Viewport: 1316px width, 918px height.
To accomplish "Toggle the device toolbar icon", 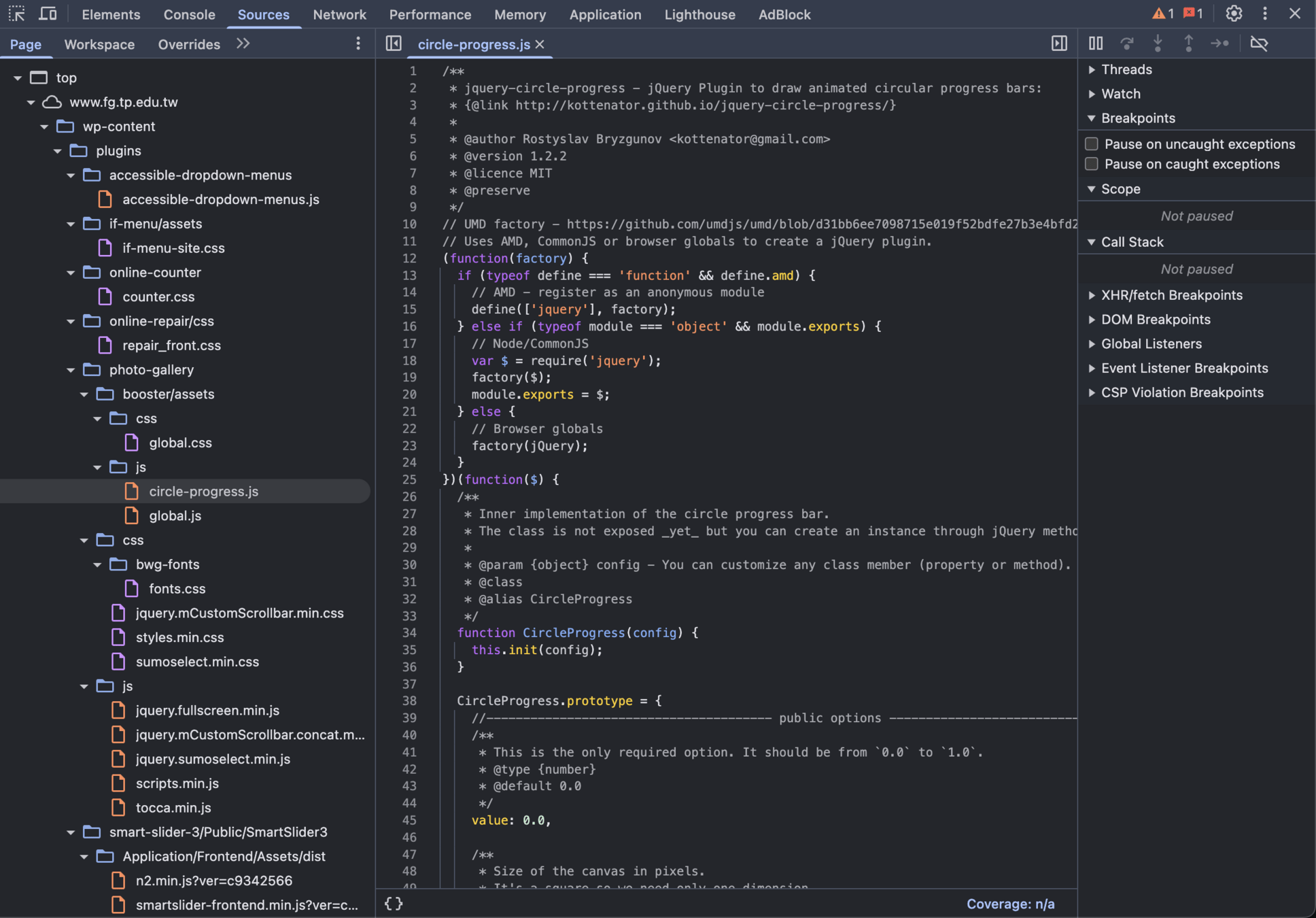I will click(48, 14).
